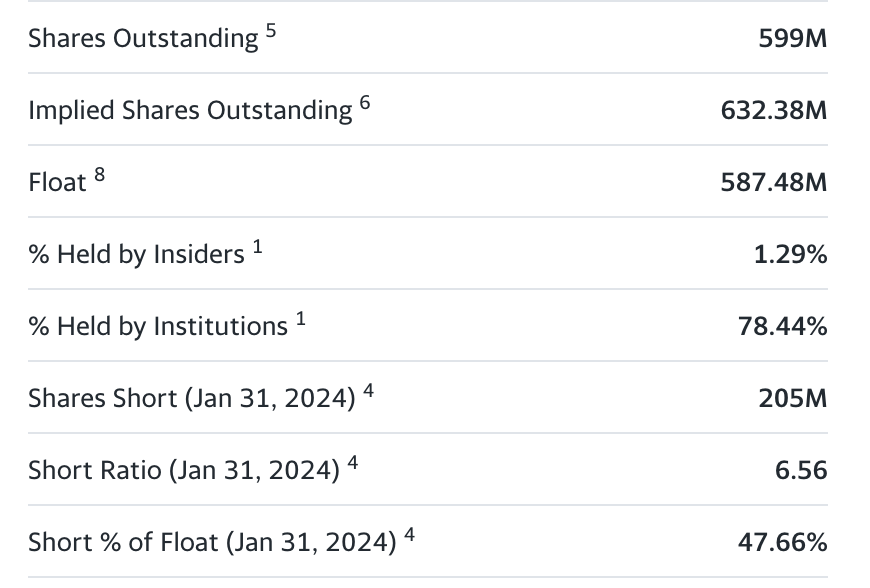Click footnote 8 next to Float

coord(99,174)
